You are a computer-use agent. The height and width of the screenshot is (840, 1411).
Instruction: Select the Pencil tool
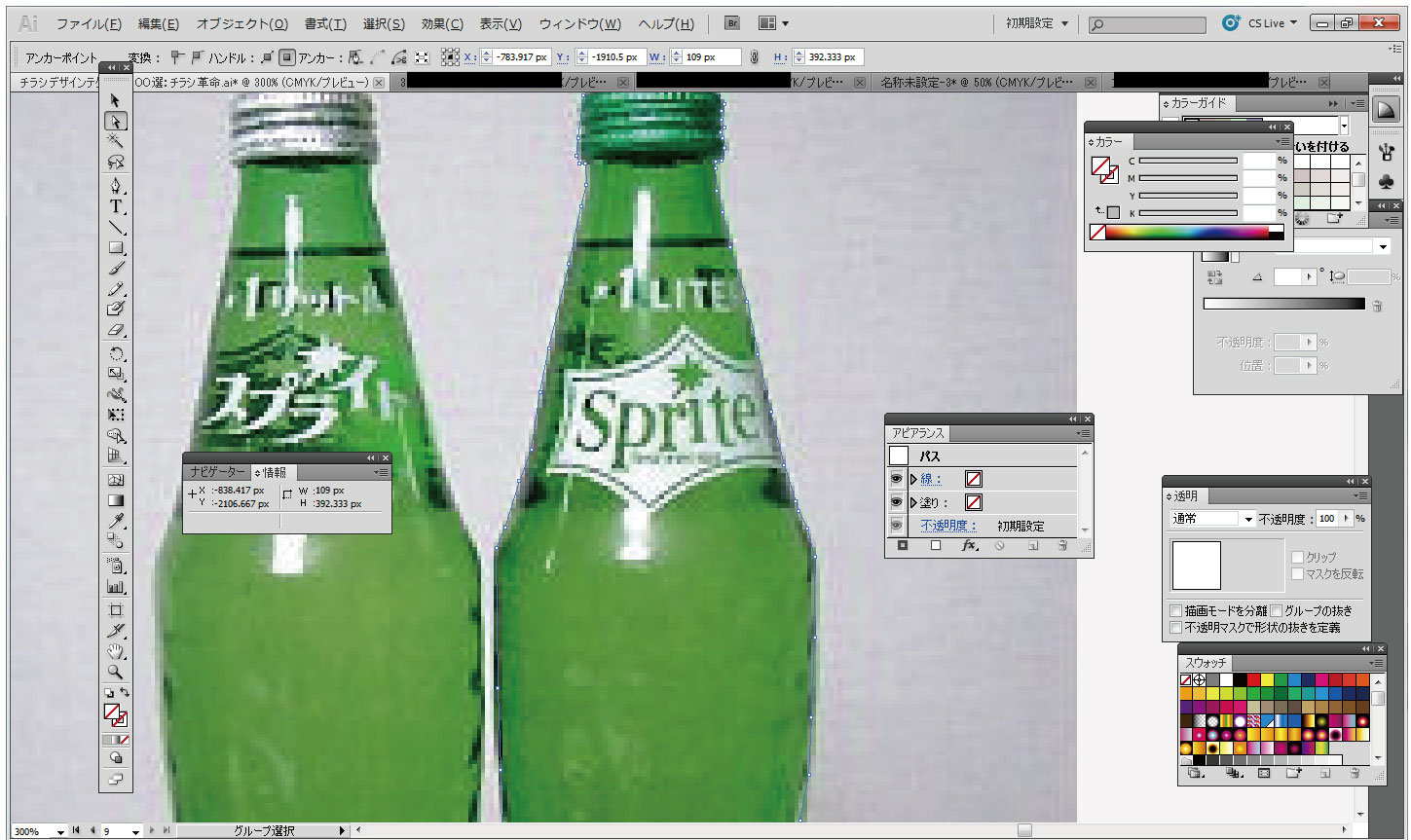click(x=116, y=288)
